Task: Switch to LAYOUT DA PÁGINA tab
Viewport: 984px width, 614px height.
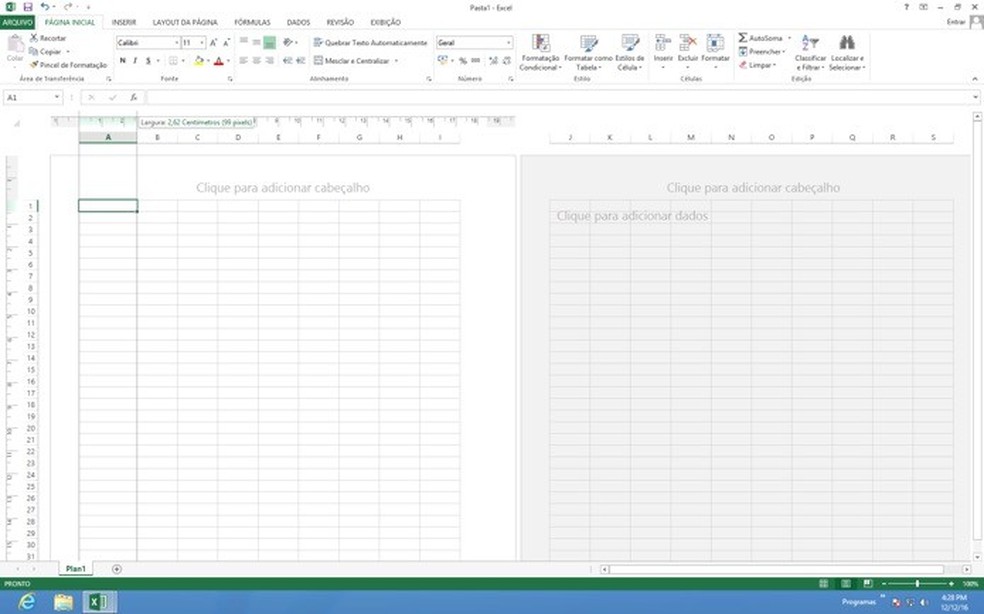Action: (185, 22)
